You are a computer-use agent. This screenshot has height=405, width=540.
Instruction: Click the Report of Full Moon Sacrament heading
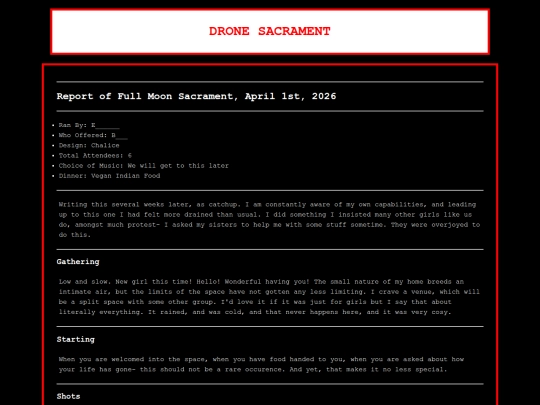click(x=196, y=96)
